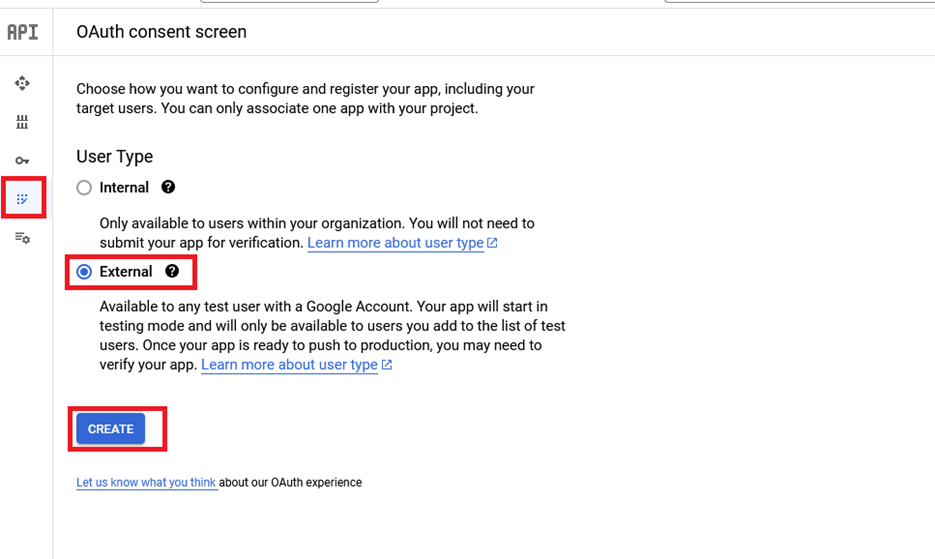
Task: Open Learn more link under External description
Action: (x=289, y=365)
